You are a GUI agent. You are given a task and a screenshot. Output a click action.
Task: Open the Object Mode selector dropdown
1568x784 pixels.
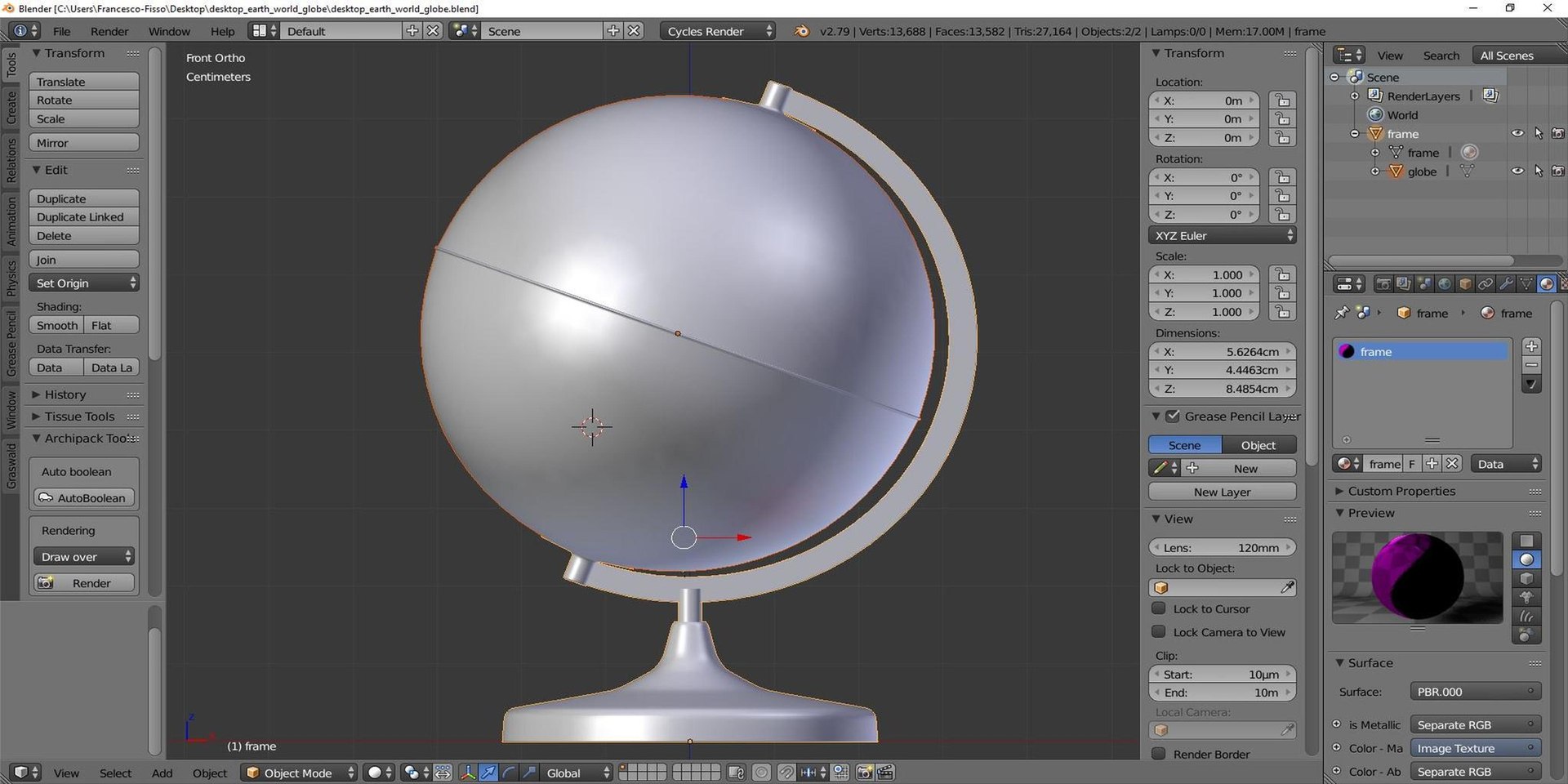click(299, 773)
